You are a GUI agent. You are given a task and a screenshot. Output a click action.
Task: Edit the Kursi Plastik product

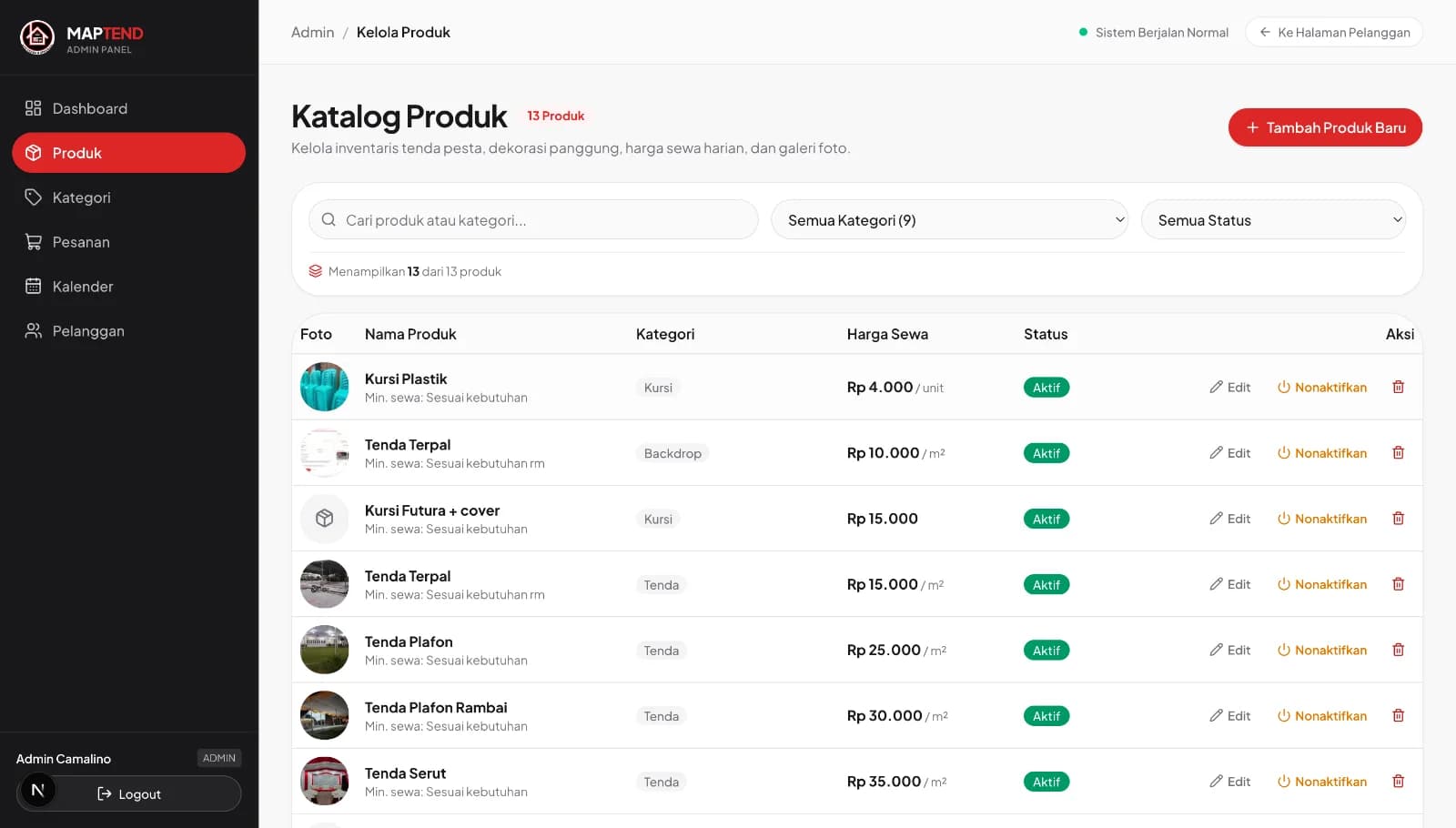(x=1230, y=387)
